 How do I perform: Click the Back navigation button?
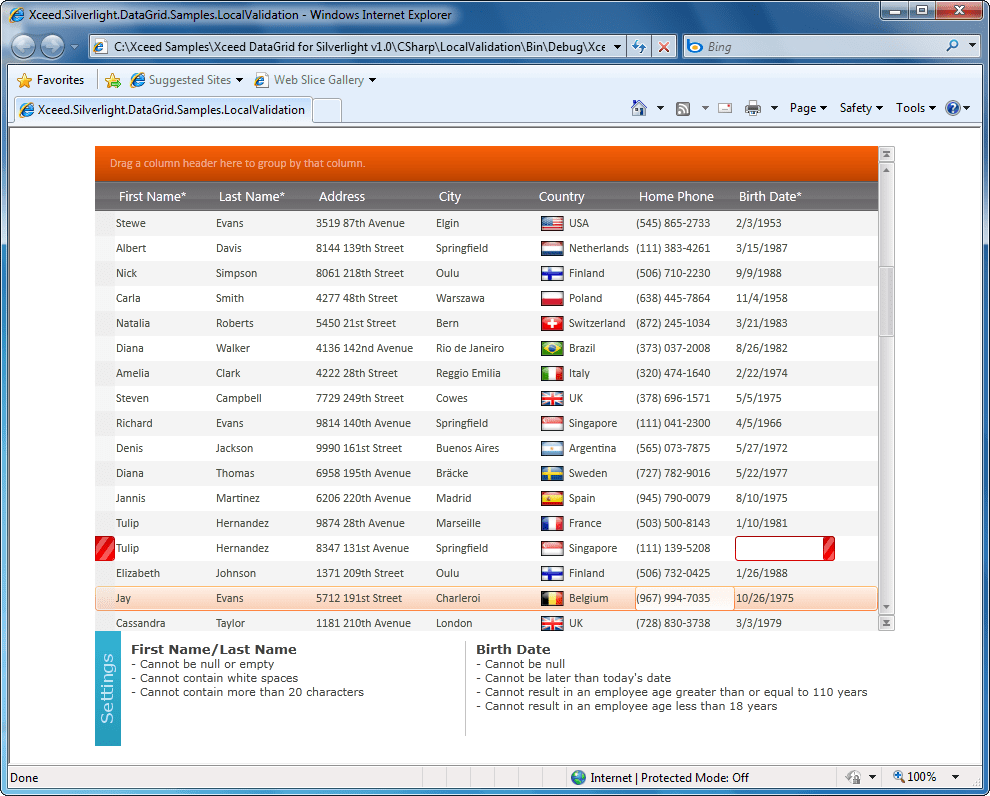tap(22, 45)
